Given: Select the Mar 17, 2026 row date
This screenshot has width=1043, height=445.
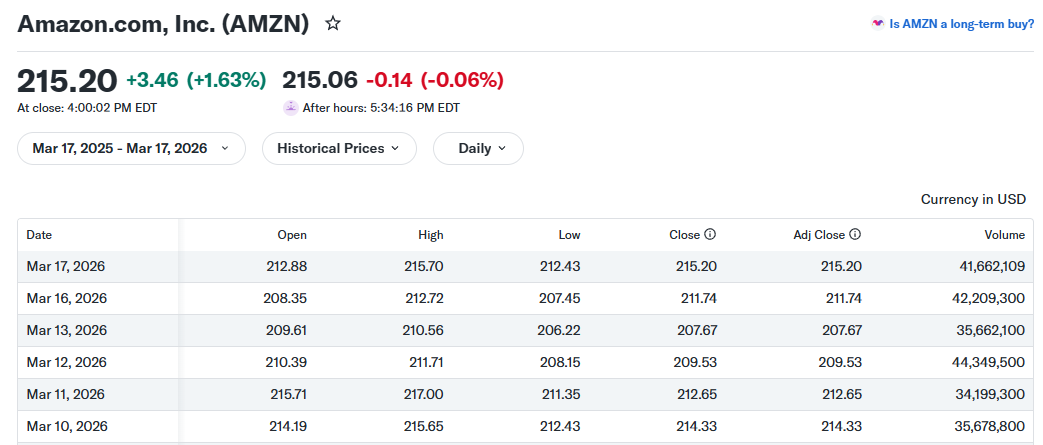Looking at the screenshot, I should coord(66,267).
